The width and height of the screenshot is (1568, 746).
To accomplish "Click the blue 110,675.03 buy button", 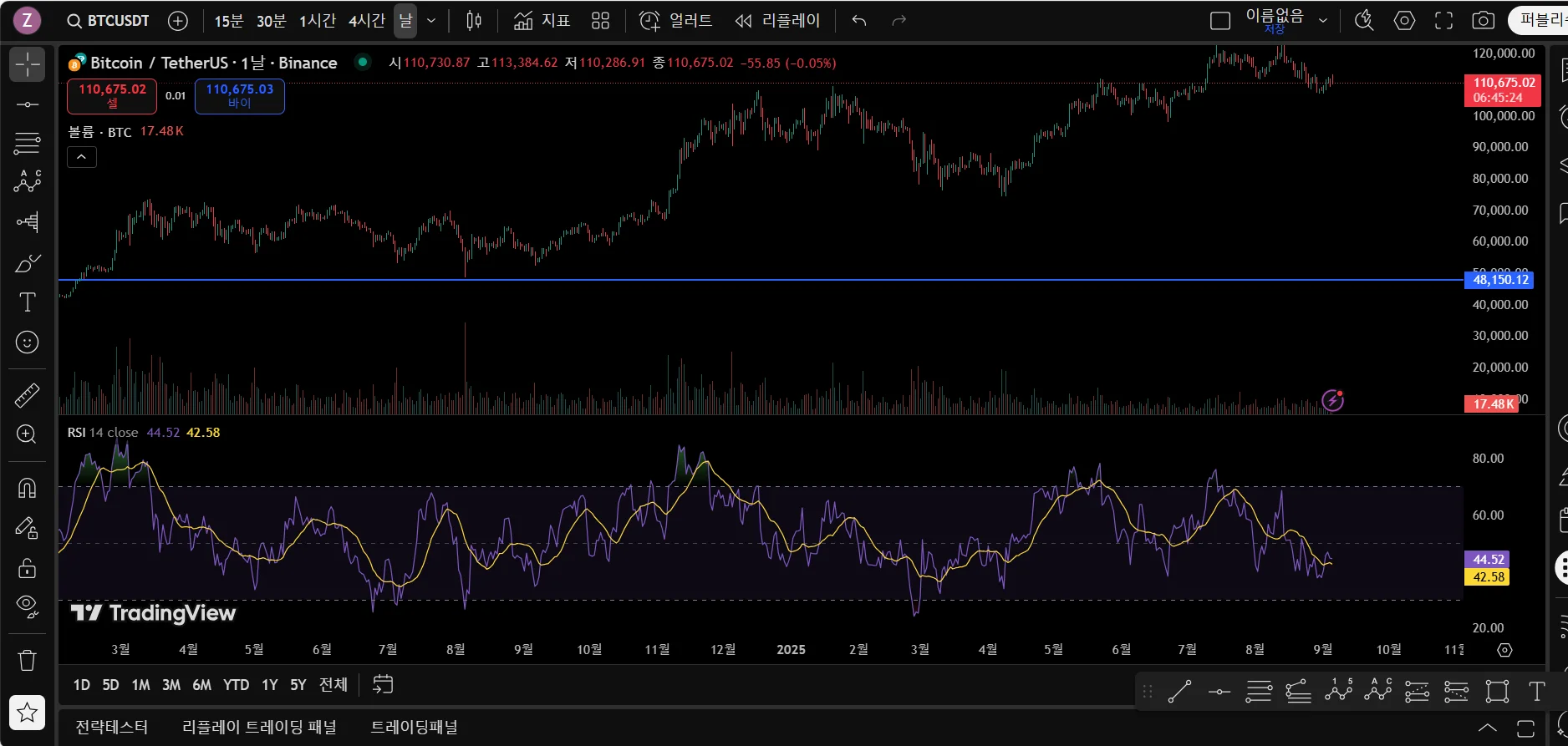I will coord(240,96).
